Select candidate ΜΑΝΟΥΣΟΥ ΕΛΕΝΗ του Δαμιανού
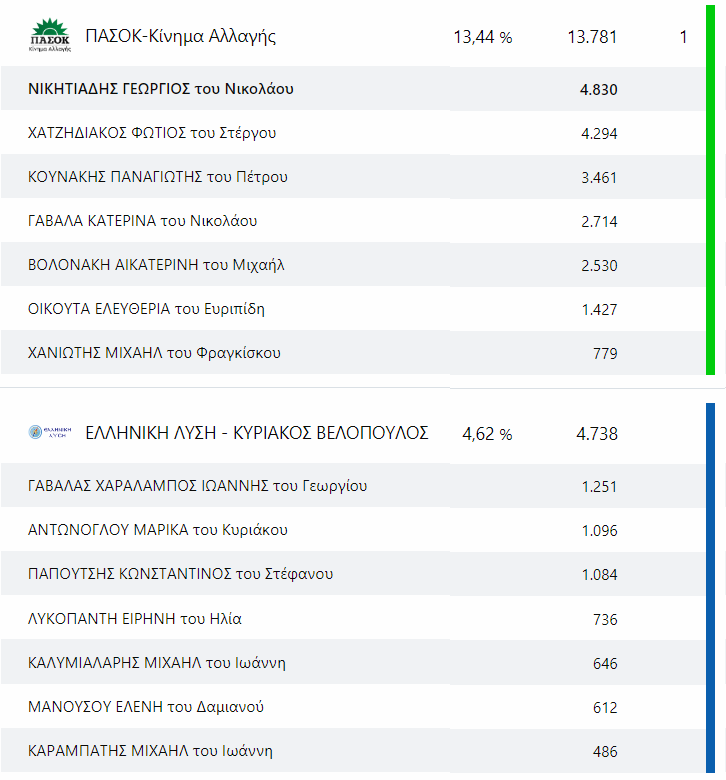The height and width of the screenshot is (780, 726). (x=146, y=706)
